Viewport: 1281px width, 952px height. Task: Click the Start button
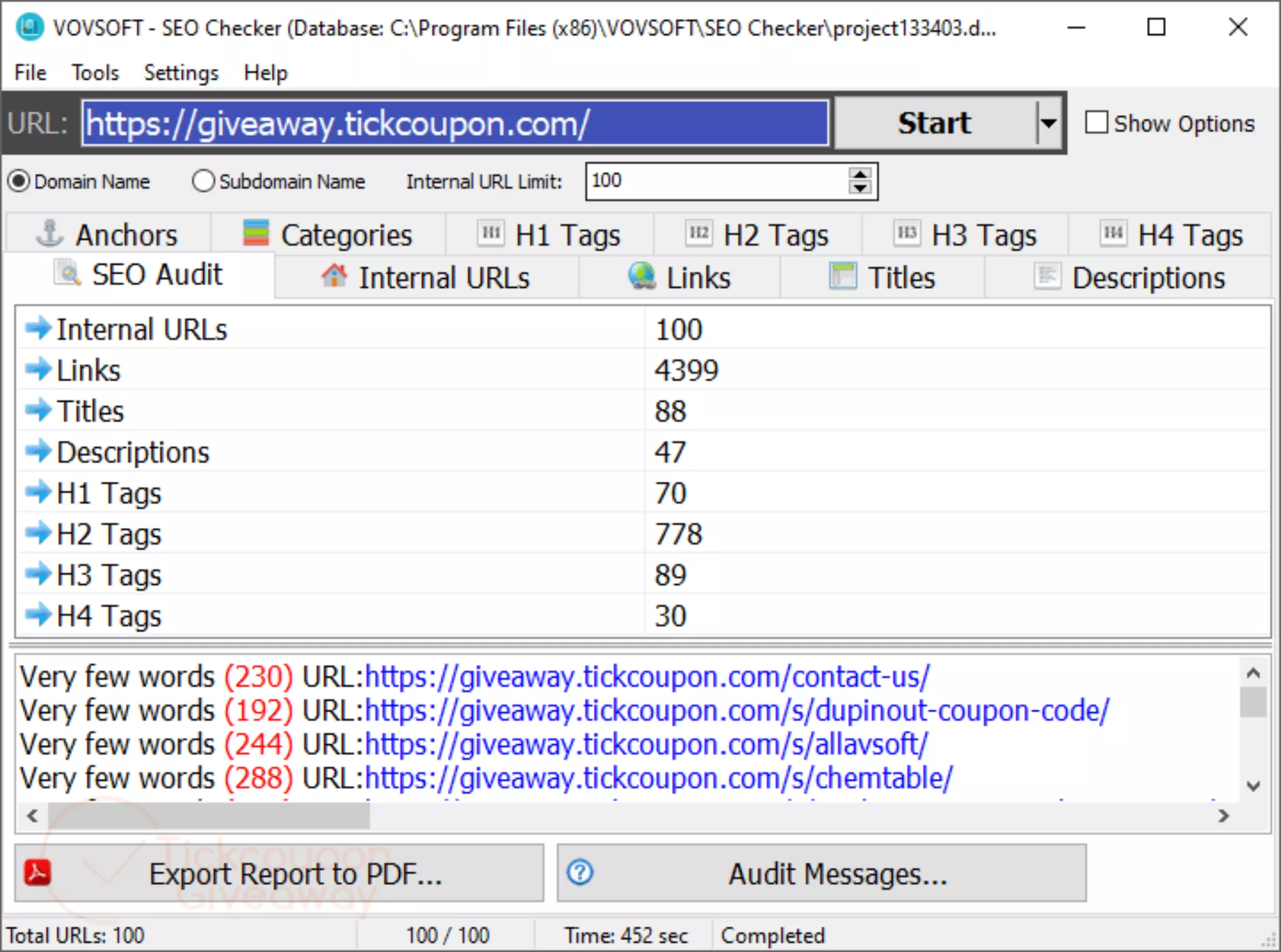pyautogui.click(x=934, y=123)
